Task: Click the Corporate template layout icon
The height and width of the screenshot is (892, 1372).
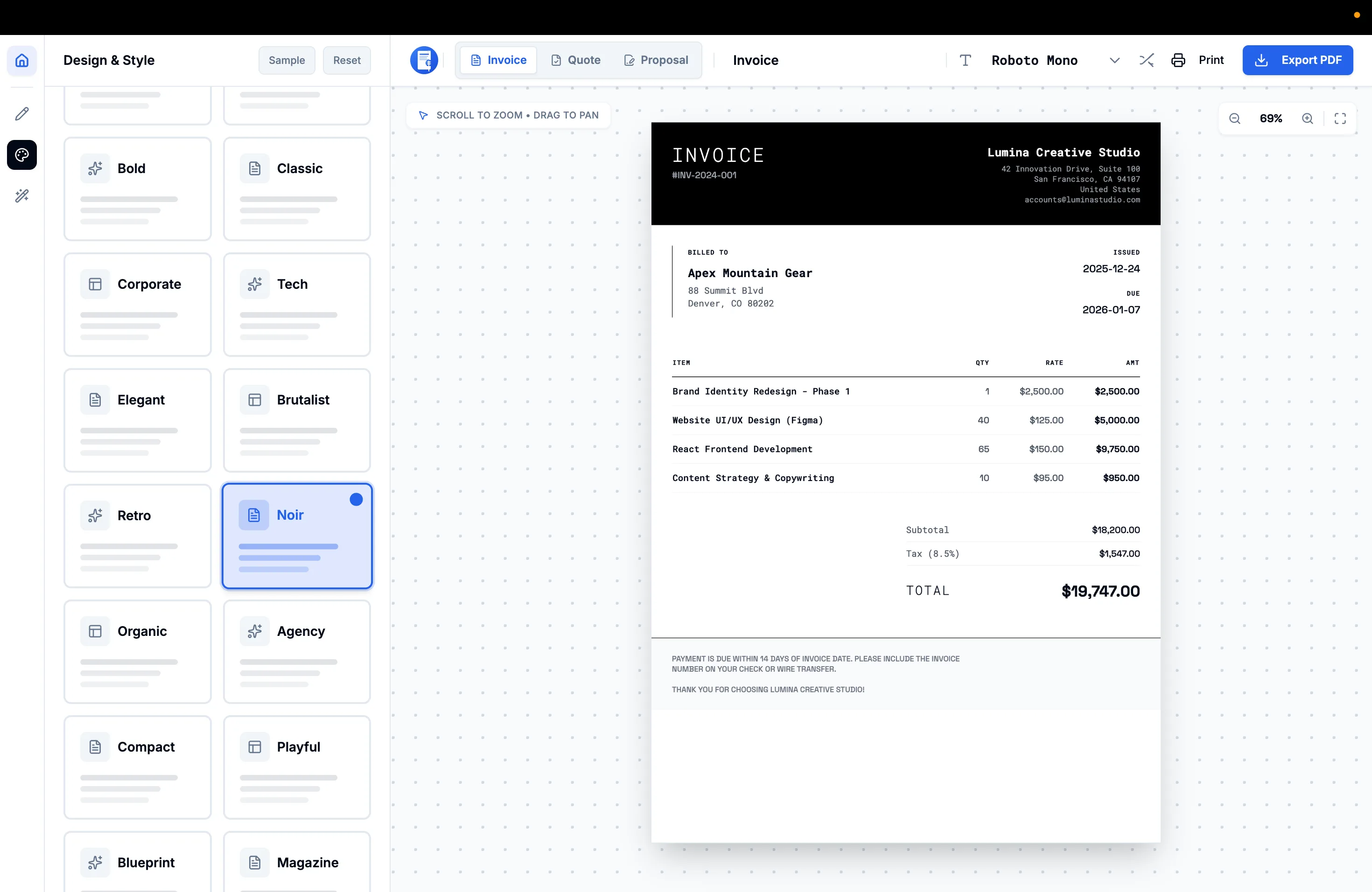Action: pos(95,284)
